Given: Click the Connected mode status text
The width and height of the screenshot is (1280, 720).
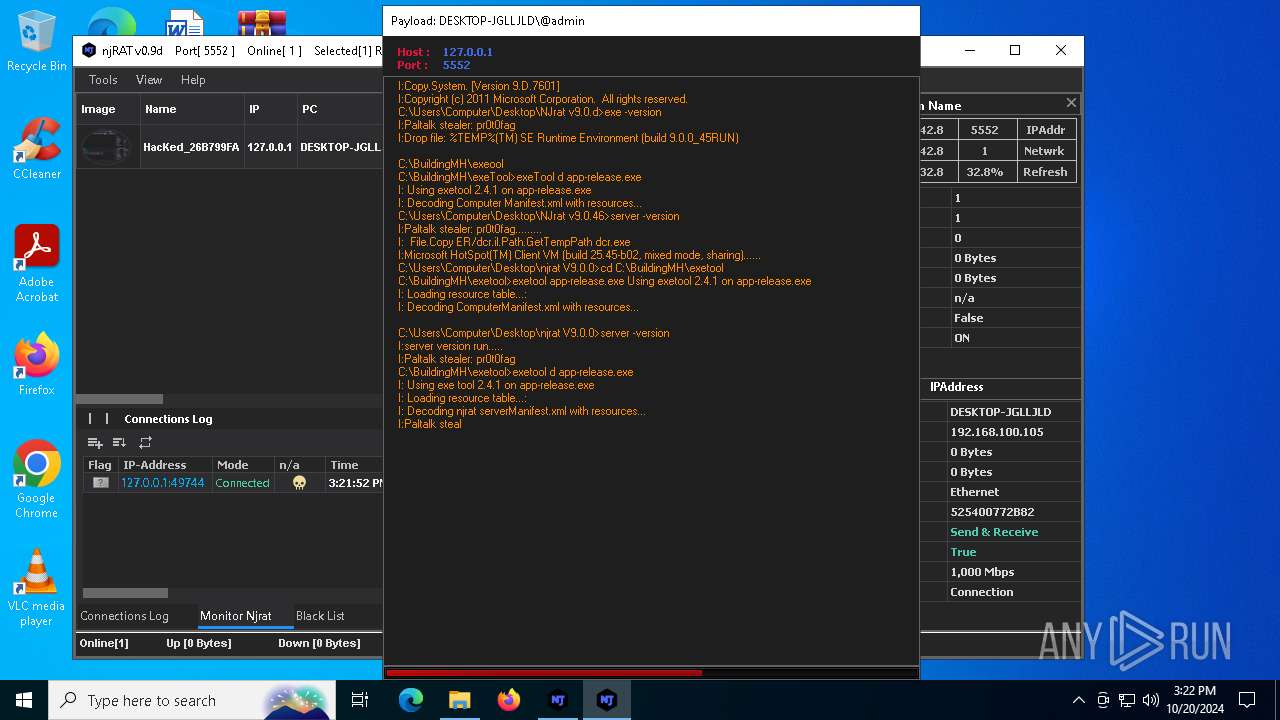Looking at the screenshot, I should pyautogui.click(x=242, y=483).
